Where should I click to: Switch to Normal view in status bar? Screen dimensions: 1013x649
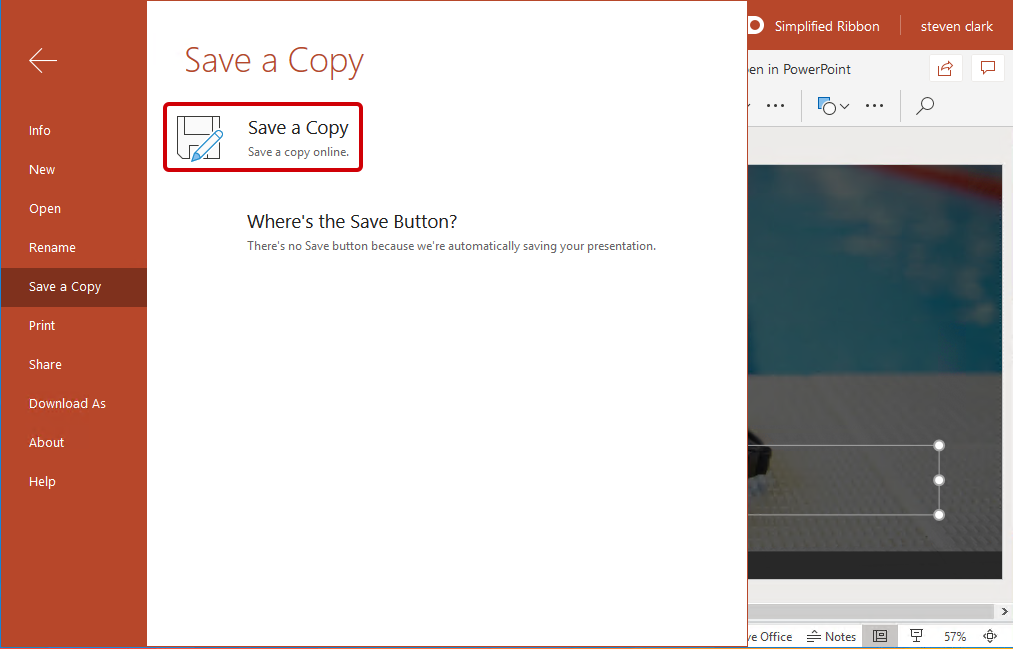[880, 636]
